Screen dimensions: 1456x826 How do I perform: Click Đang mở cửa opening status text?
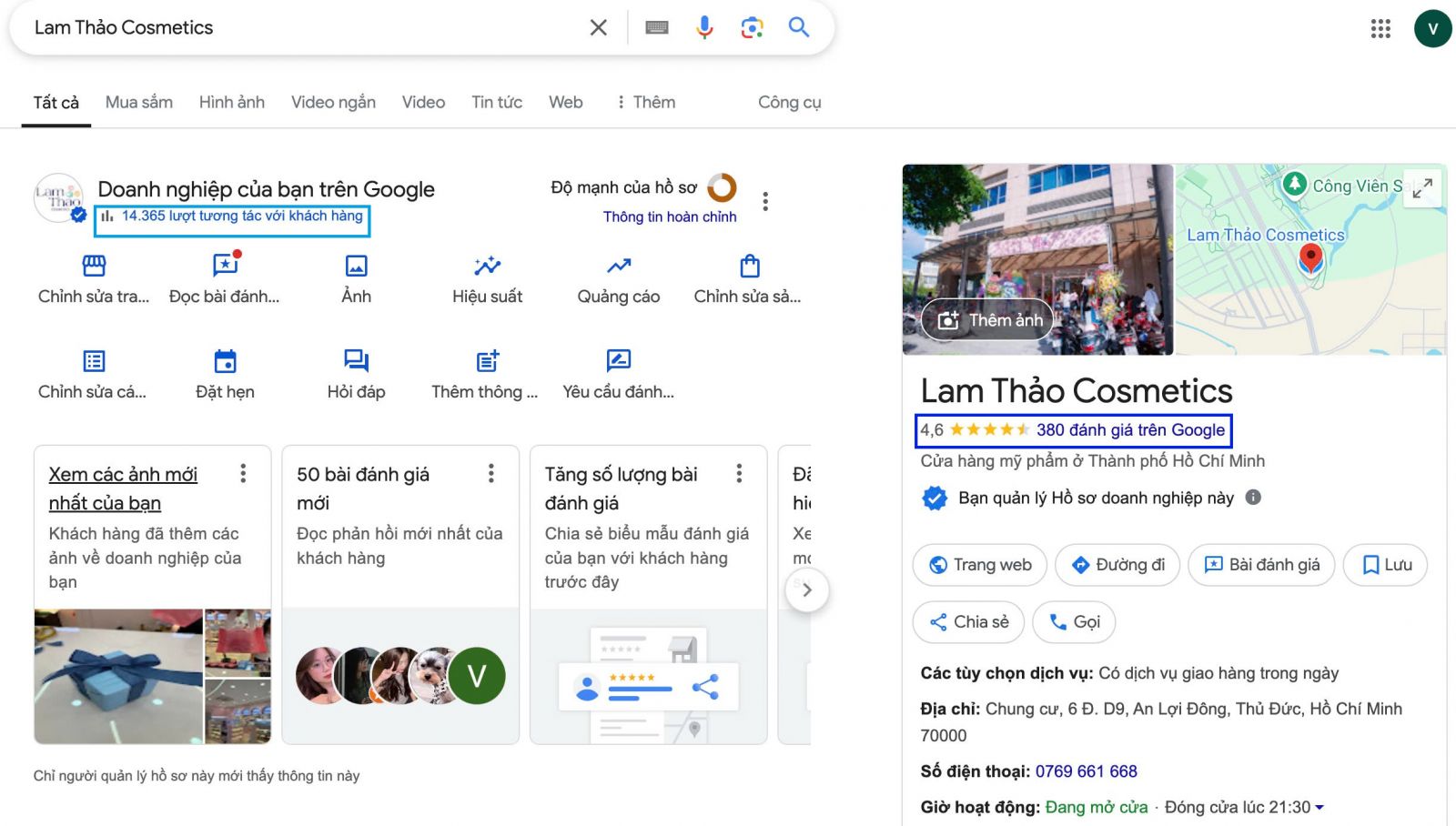(1097, 807)
